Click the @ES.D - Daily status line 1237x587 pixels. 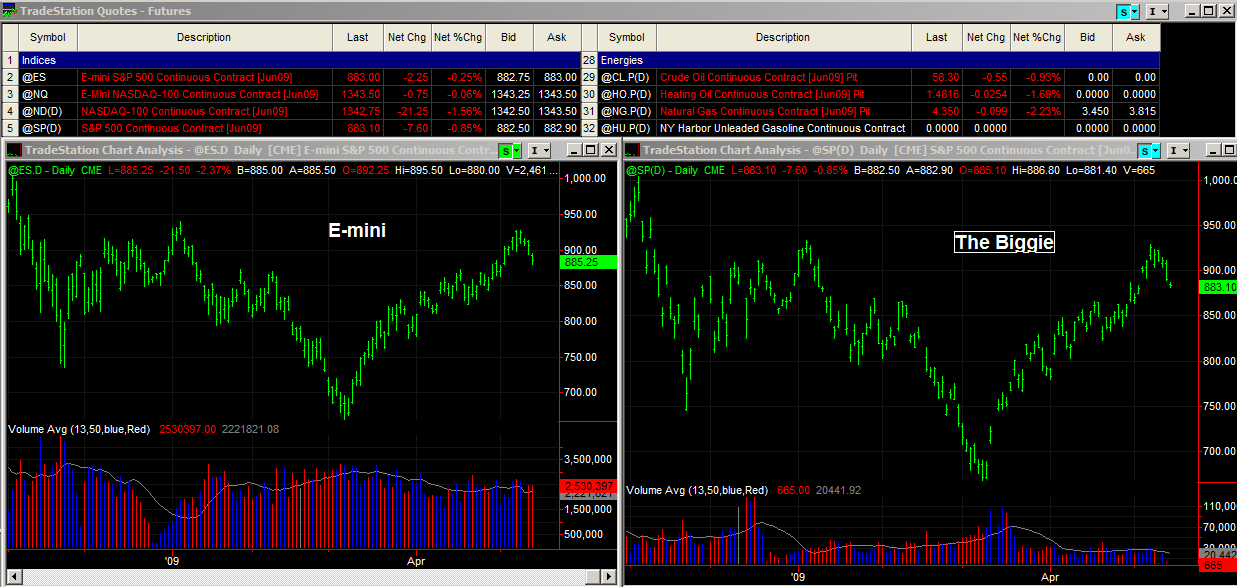284,170
